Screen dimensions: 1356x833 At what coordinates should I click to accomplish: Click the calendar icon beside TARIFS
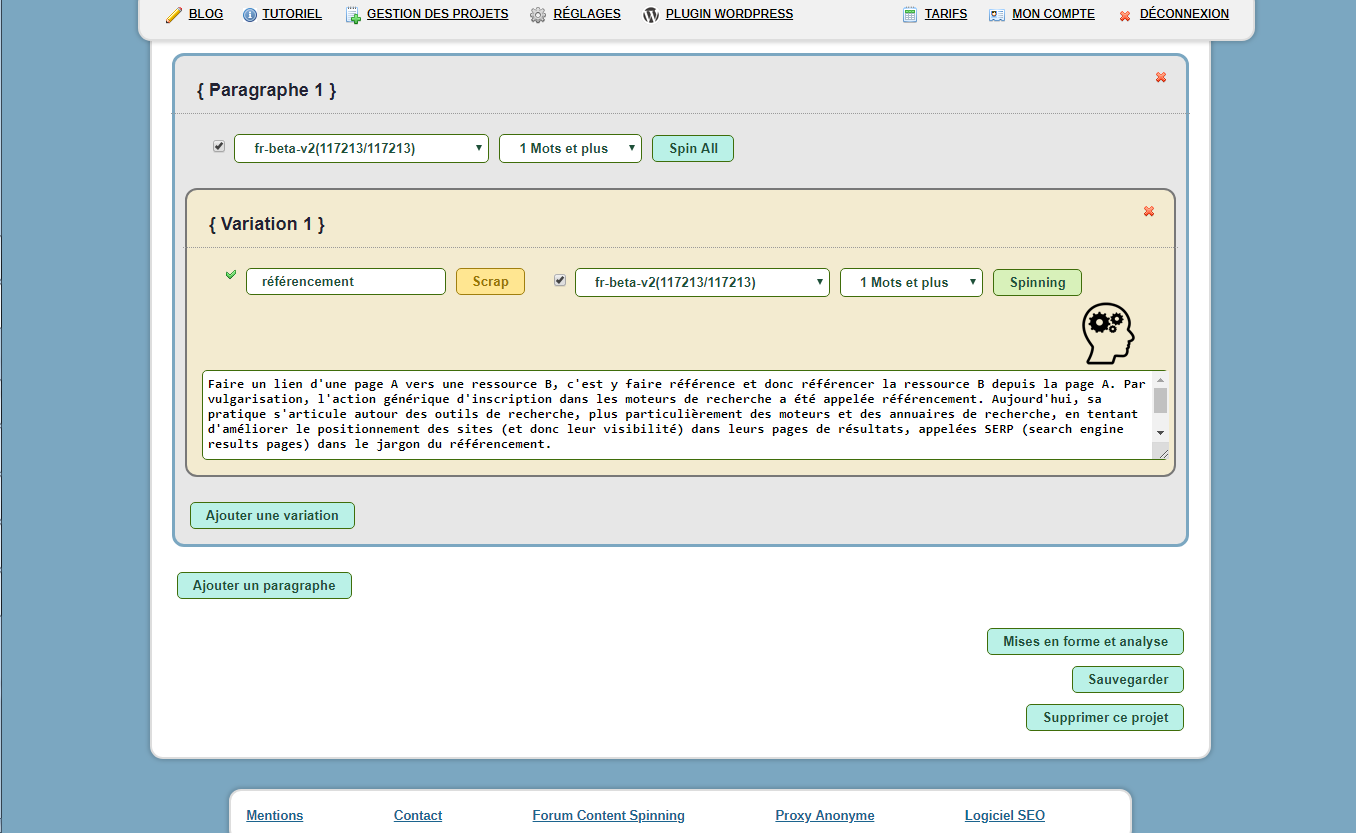point(909,15)
